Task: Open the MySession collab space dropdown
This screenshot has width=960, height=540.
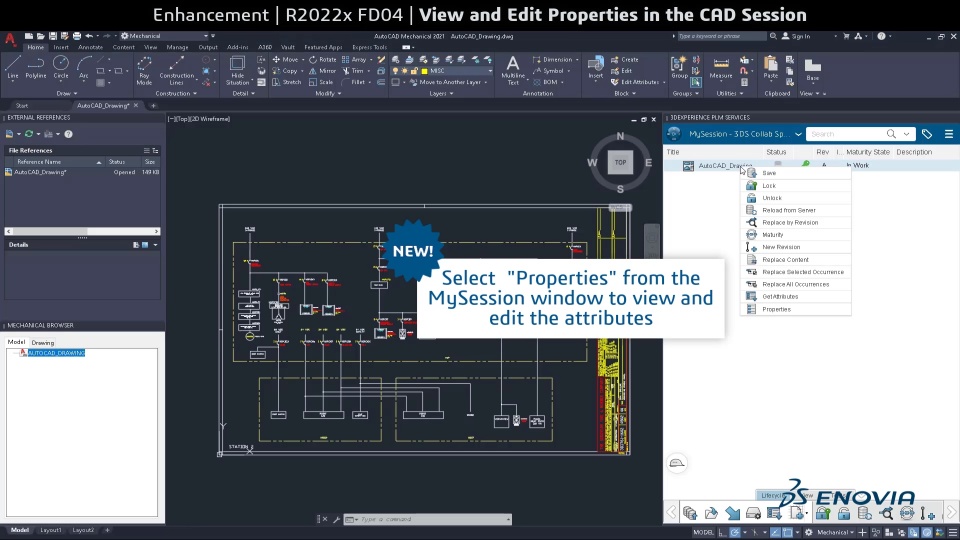Action: click(x=798, y=134)
